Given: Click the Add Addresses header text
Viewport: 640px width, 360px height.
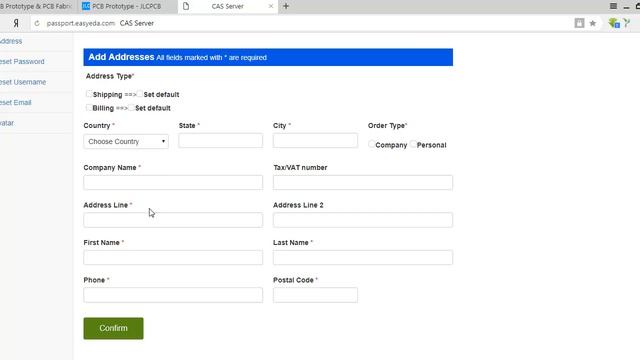Looking at the screenshot, I should point(121,57).
